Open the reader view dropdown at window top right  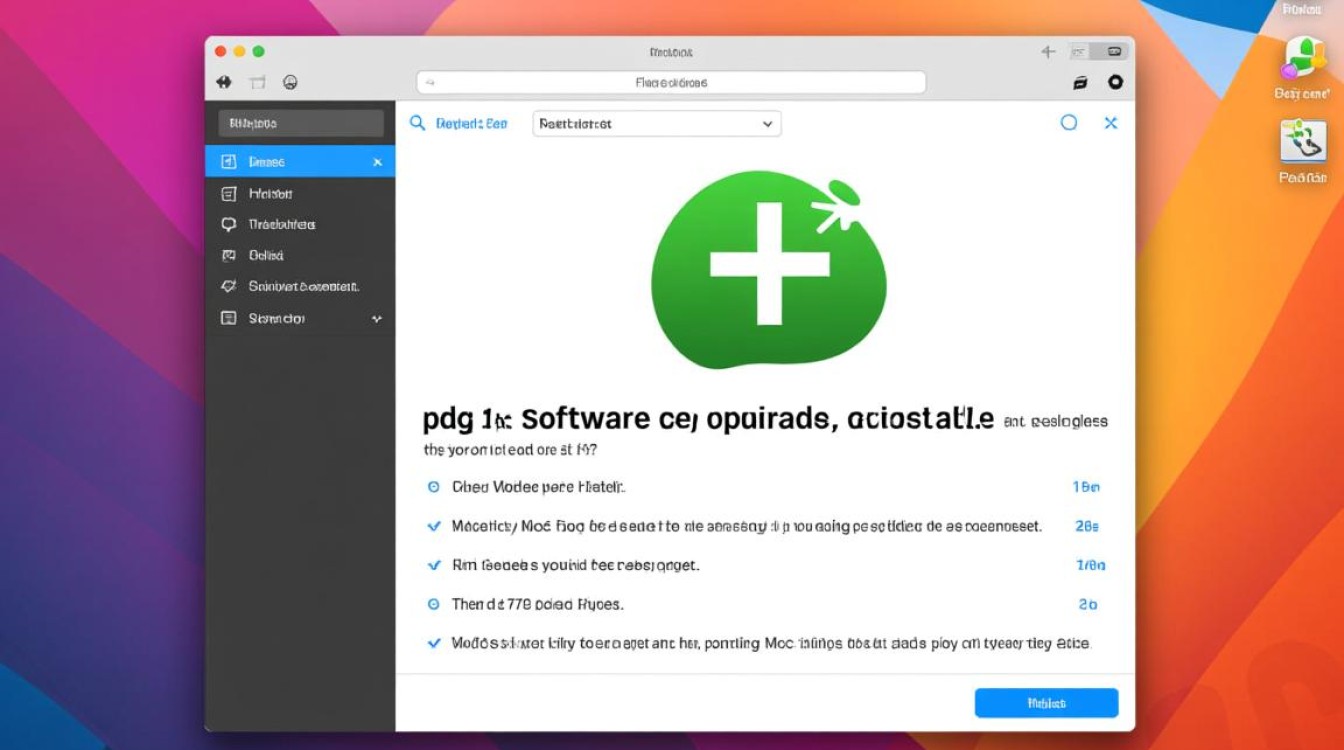point(1112,51)
